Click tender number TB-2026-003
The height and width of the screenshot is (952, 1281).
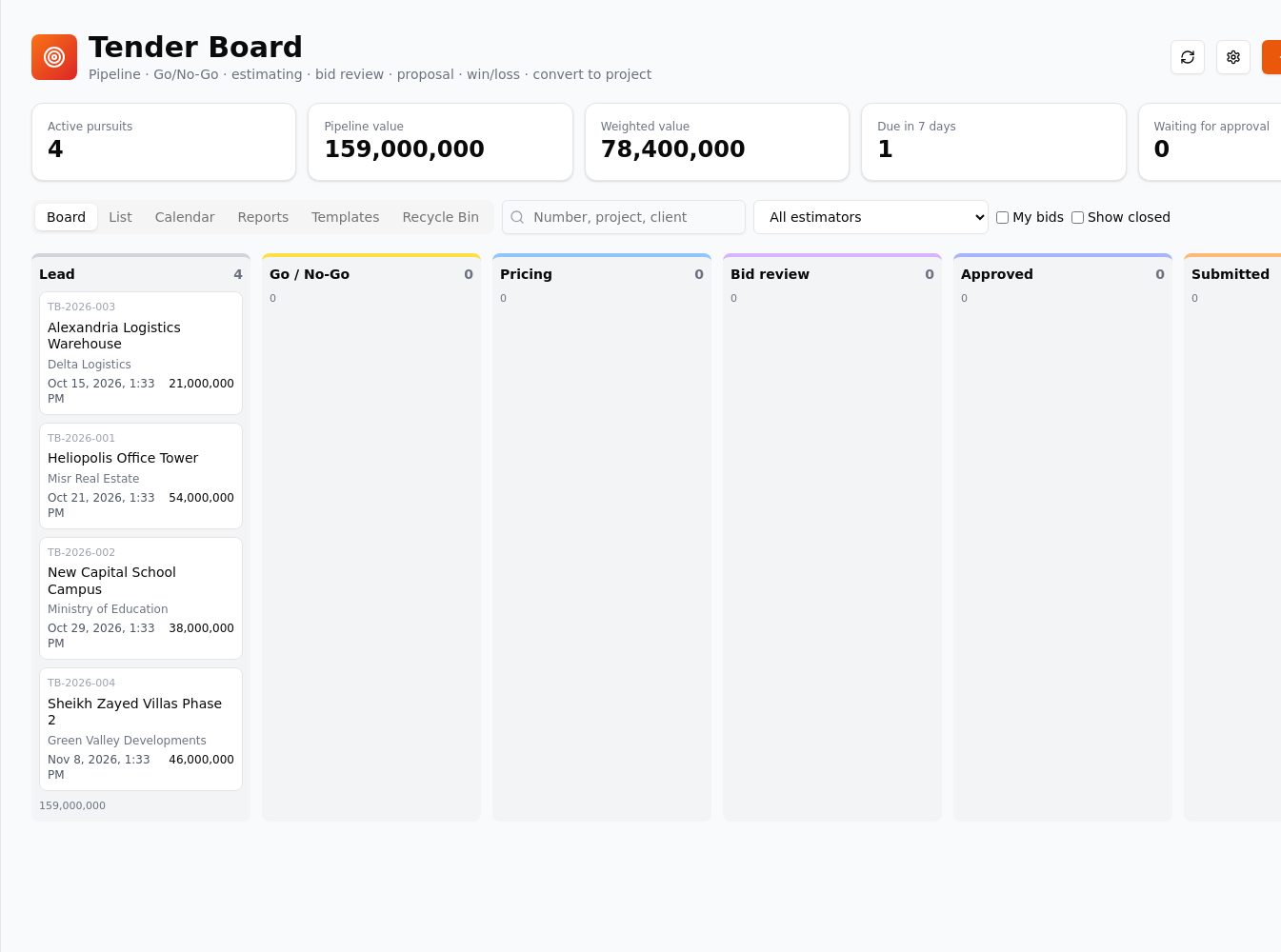(81, 307)
